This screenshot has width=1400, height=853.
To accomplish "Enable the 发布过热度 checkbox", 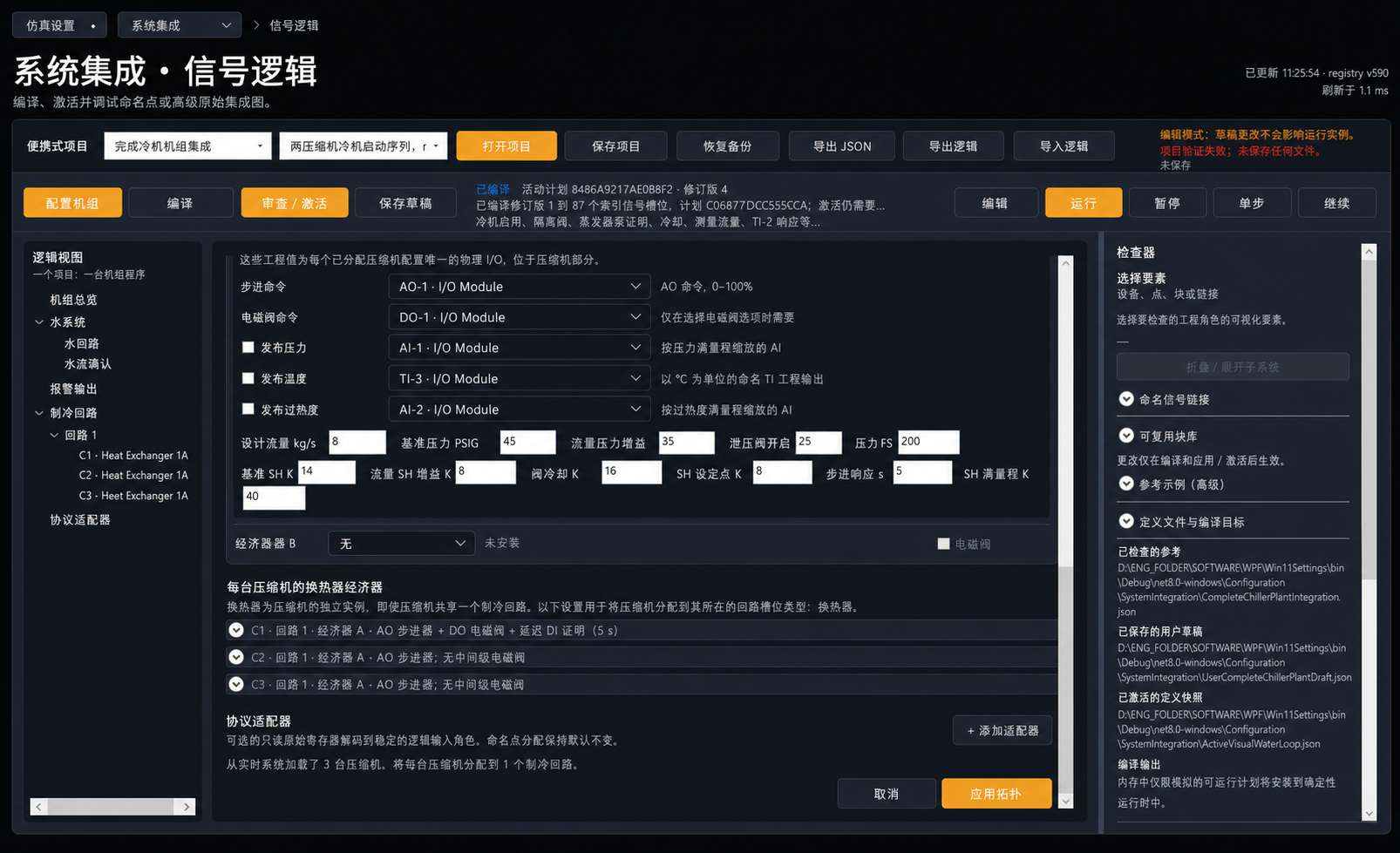I will click(248, 409).
